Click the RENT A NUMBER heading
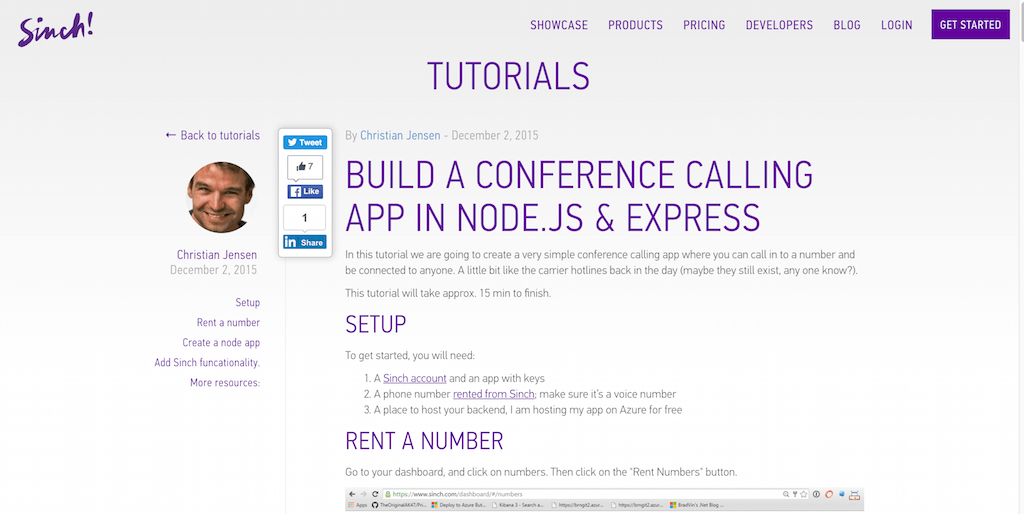This screenshot has height=514, width=1024. (x=424, y=441)
